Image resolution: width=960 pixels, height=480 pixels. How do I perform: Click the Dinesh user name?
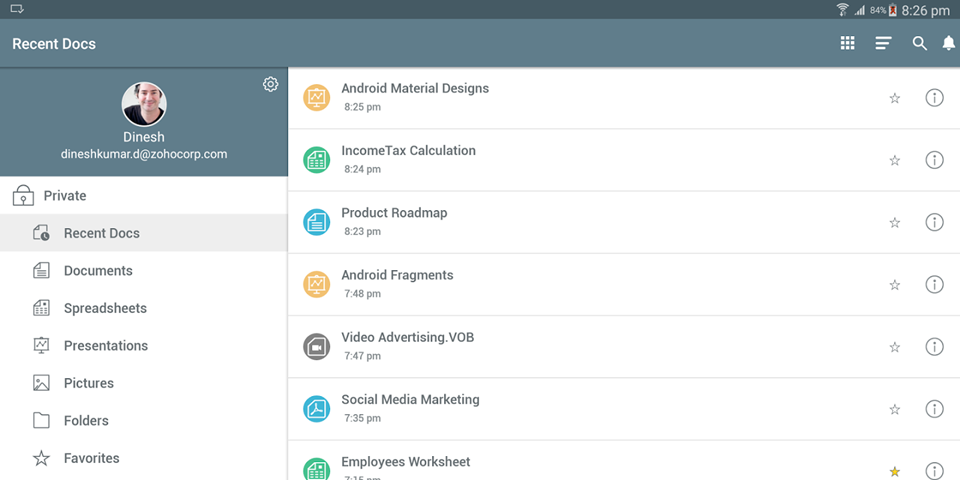(x=144, y=137)
